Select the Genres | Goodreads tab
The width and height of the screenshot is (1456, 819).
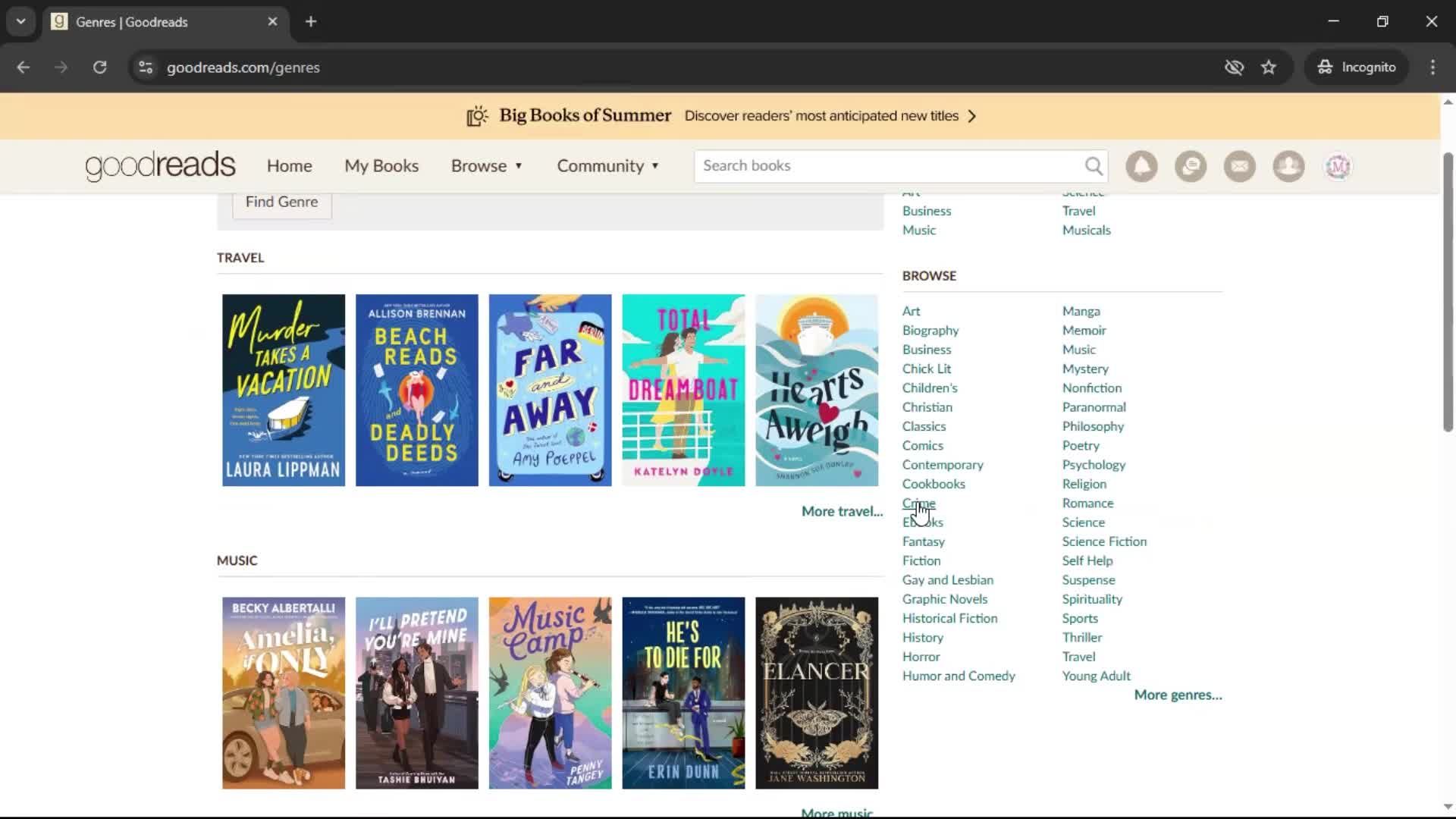(x=165, y=22)
